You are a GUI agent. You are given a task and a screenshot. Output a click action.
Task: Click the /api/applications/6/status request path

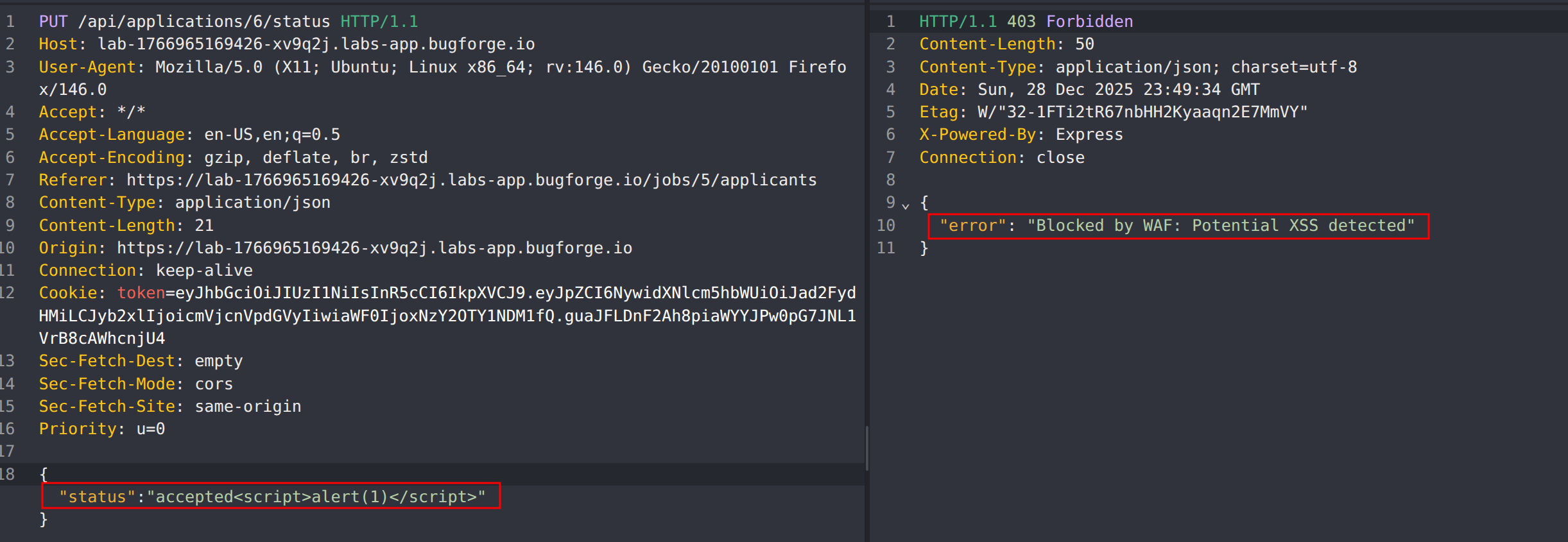203,22
